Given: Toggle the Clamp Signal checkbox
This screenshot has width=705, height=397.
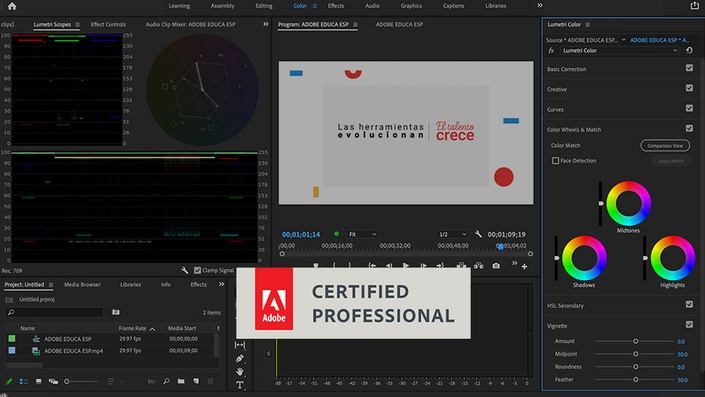Looking at the screenshot, I should point(197,270).
